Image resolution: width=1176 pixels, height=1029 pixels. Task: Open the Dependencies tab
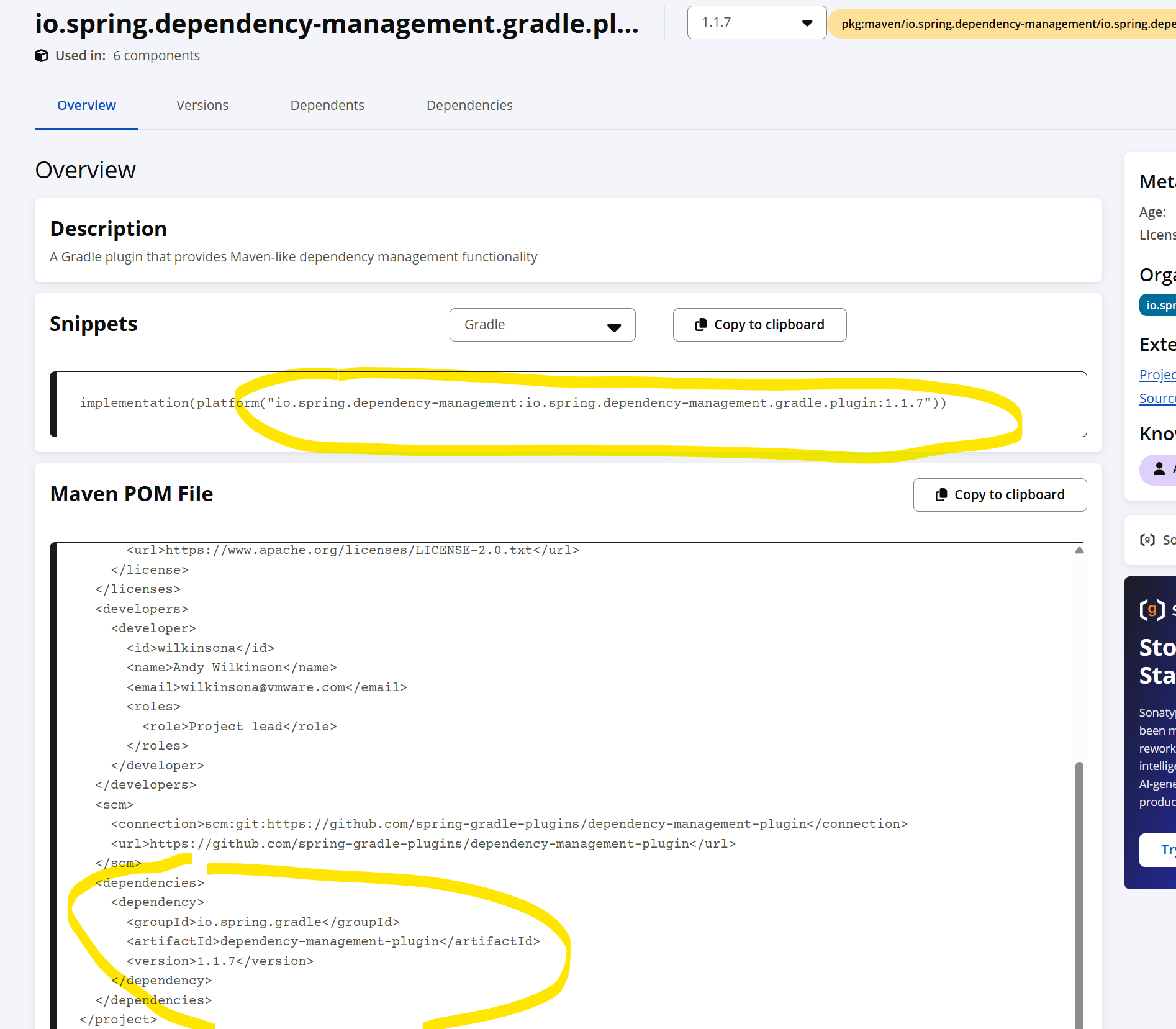(x=469, y=106)
